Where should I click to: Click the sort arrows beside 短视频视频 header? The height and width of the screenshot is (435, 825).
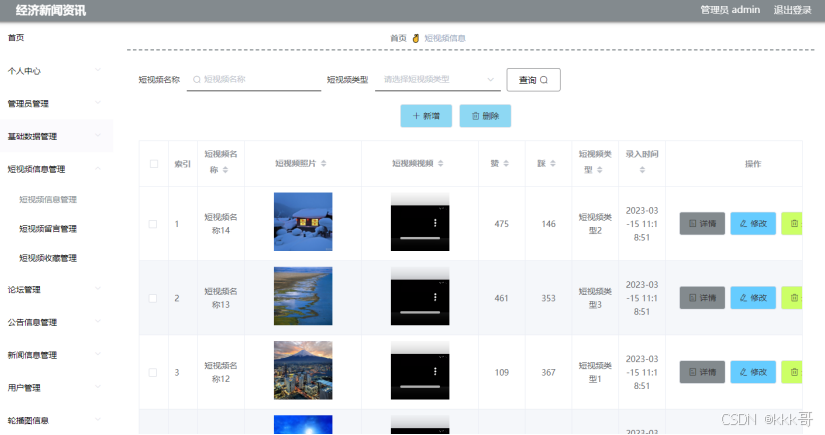[x=440, y=164]
